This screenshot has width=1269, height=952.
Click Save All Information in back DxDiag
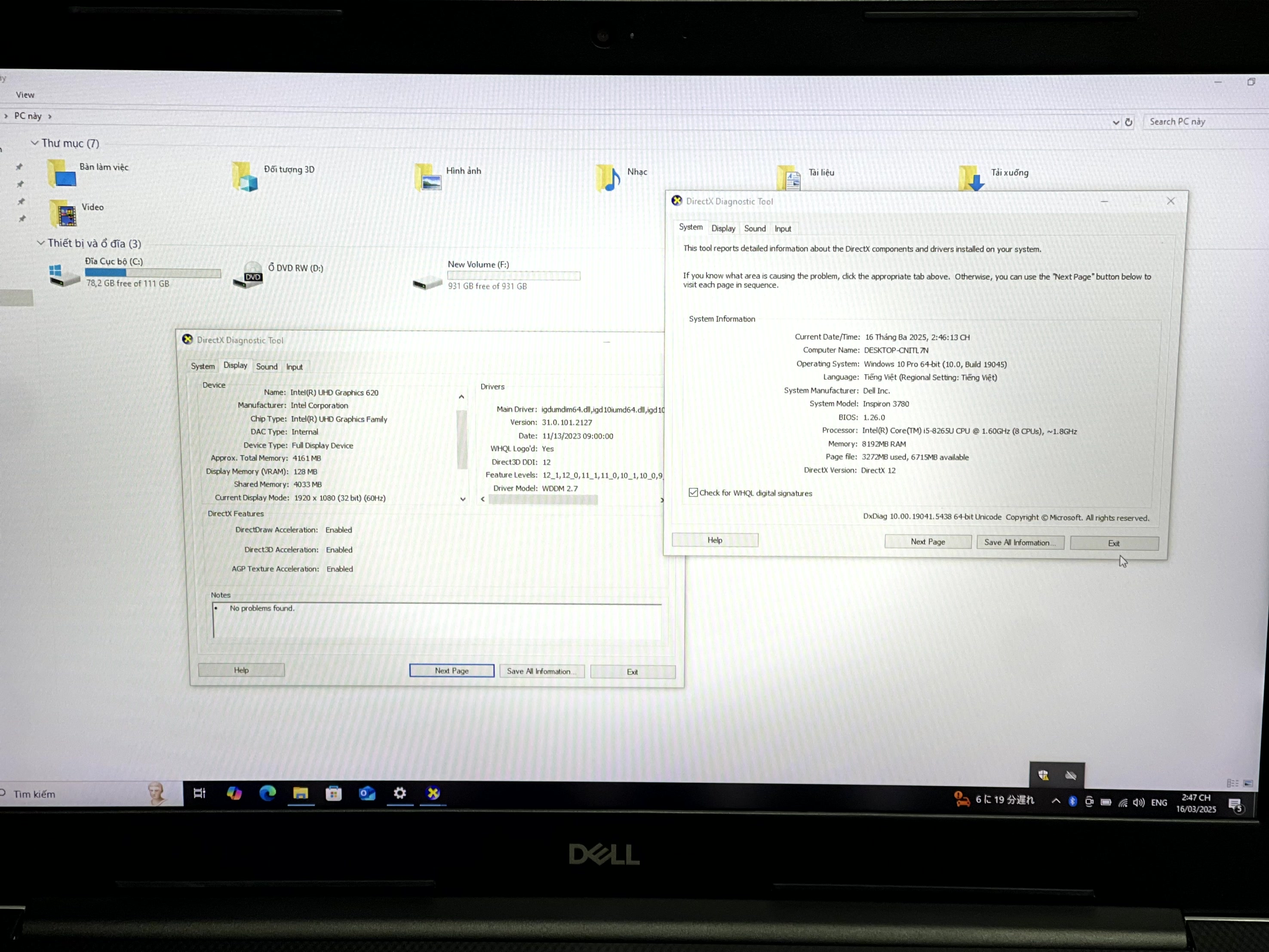[x=542, y=671]
